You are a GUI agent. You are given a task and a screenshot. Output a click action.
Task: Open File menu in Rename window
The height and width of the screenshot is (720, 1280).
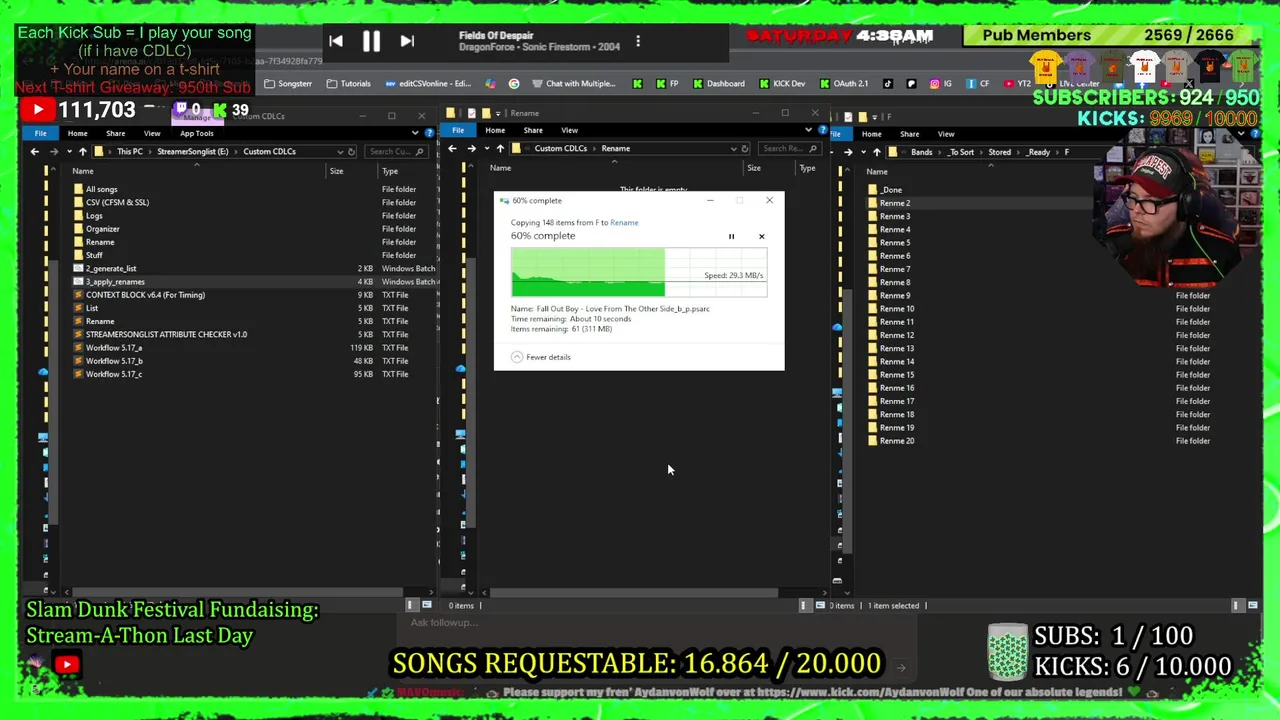click(x=457, y=130)
